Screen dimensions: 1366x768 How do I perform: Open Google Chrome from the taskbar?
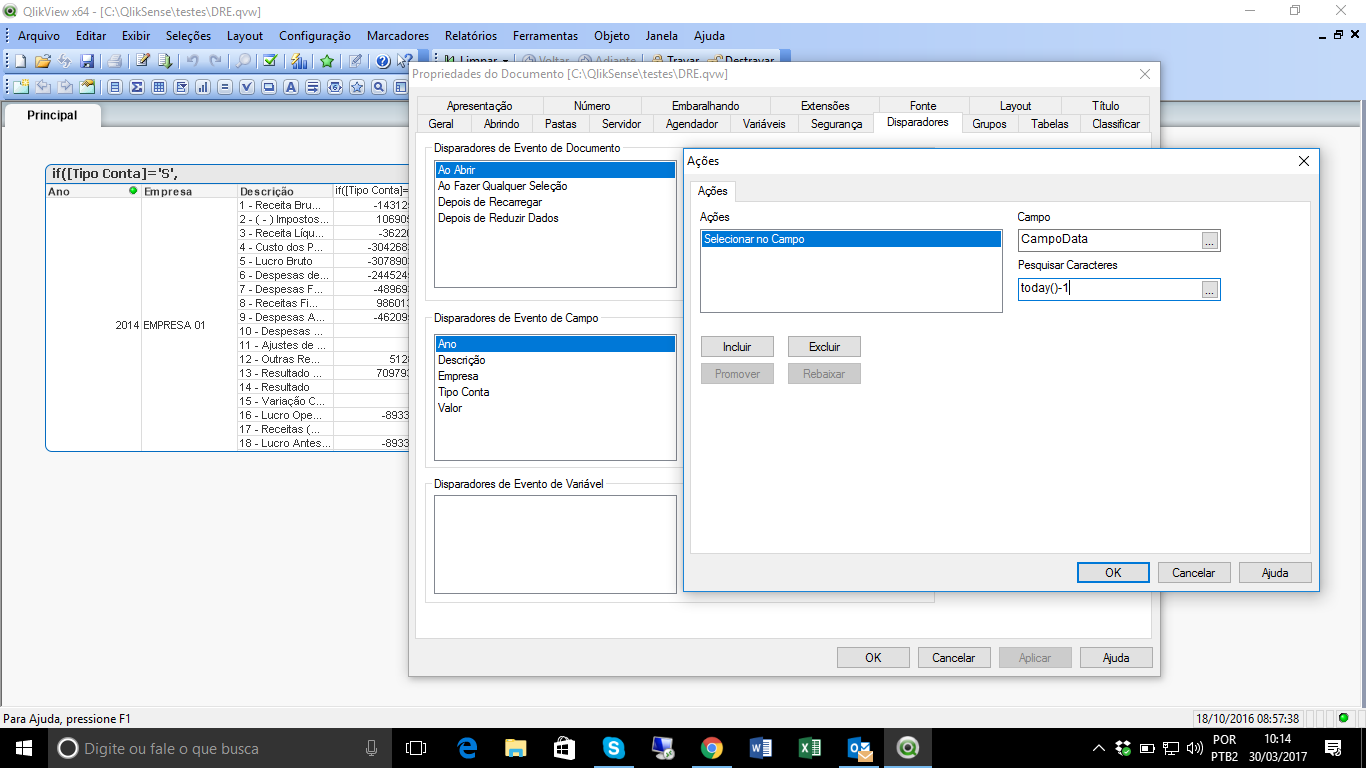pos(712,747)
